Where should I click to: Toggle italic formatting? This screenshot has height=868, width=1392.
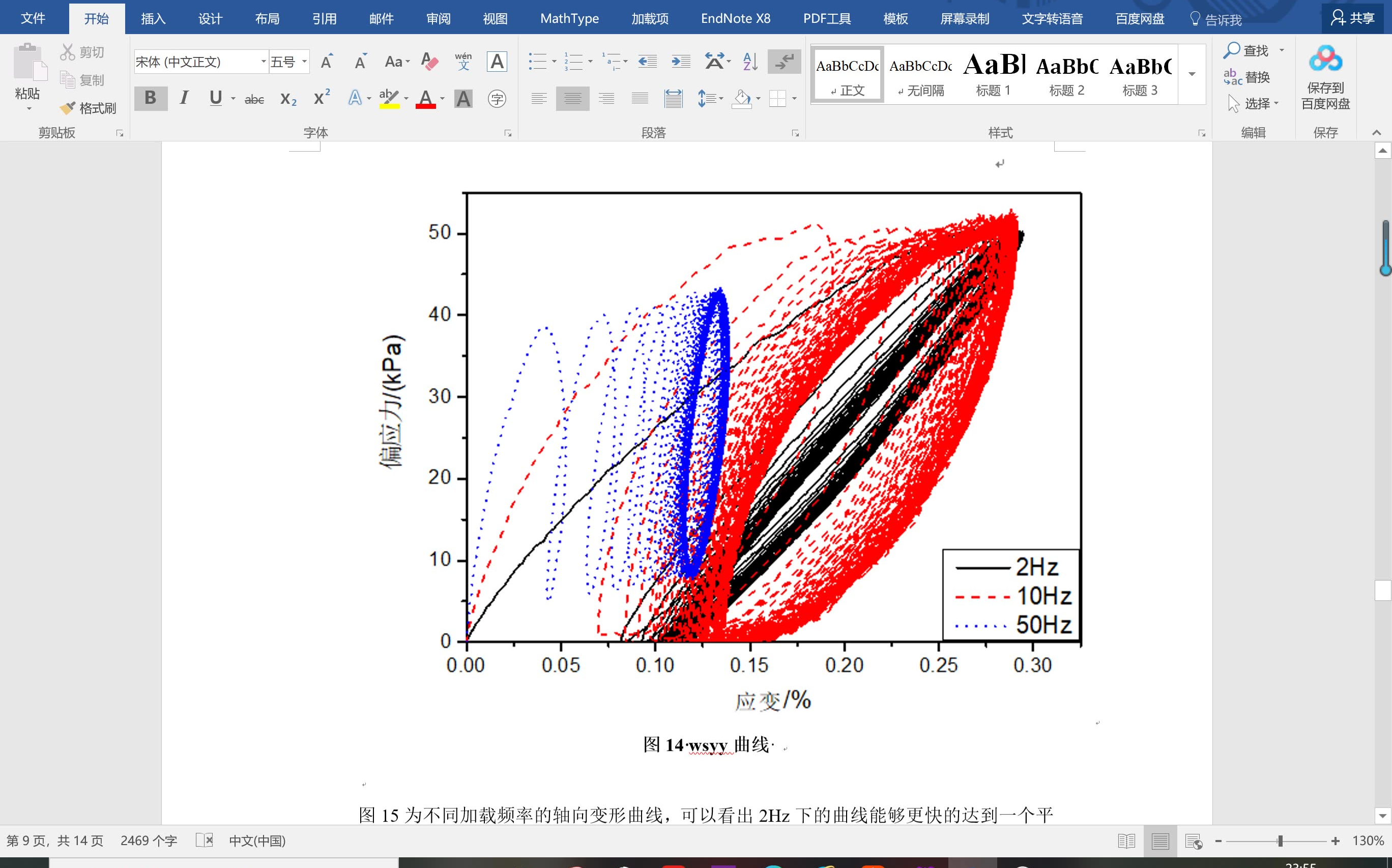(x=184, y=98)
